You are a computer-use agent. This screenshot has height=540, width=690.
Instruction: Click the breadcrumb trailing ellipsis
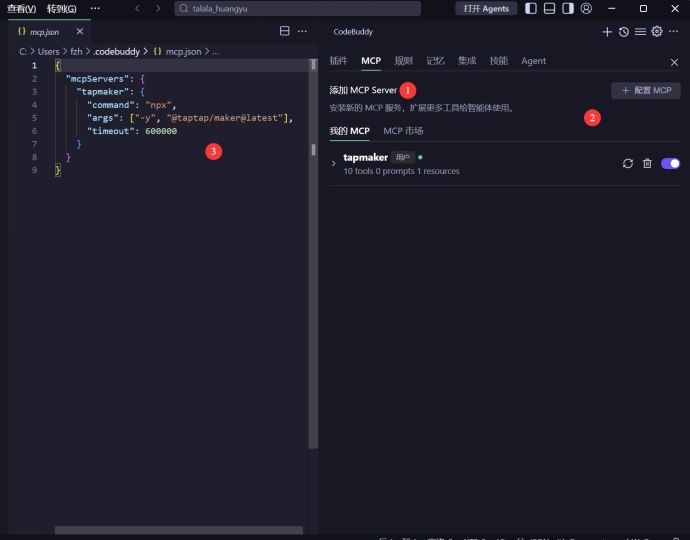click(216, 51)
